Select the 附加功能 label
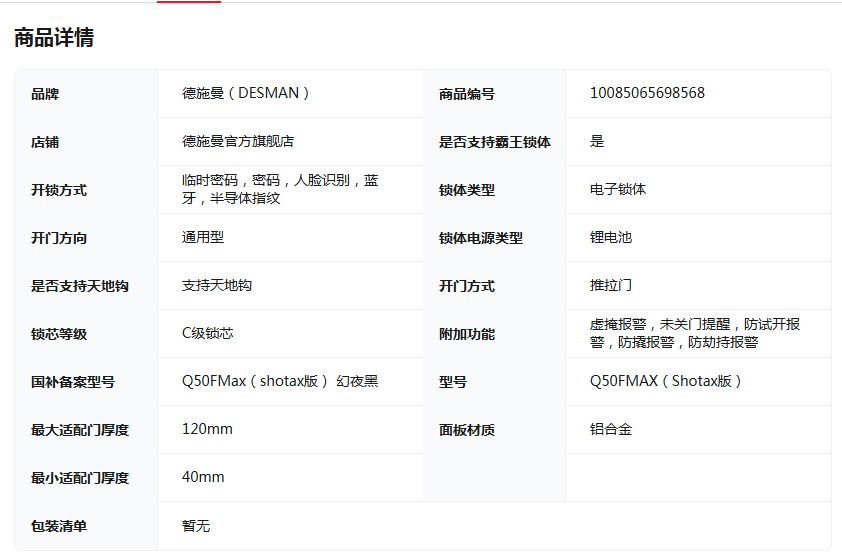 [x=467, y=334]
